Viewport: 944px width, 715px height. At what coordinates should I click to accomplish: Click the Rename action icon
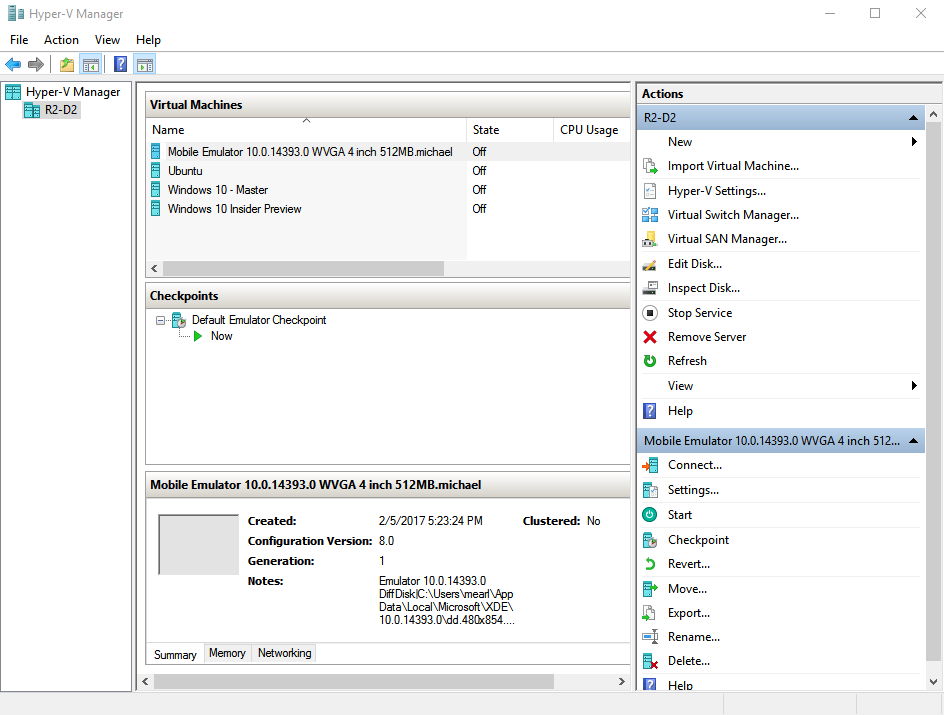pyautogui.click(x=650, y=637)
